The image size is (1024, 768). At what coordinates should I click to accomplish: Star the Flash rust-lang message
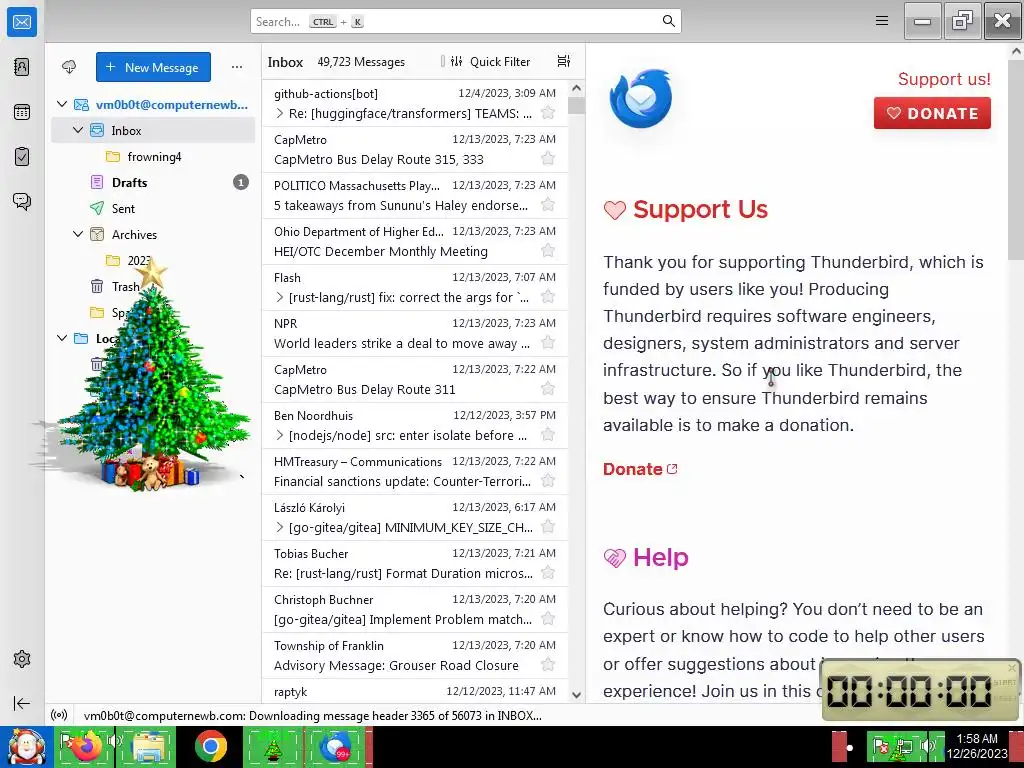548,297
